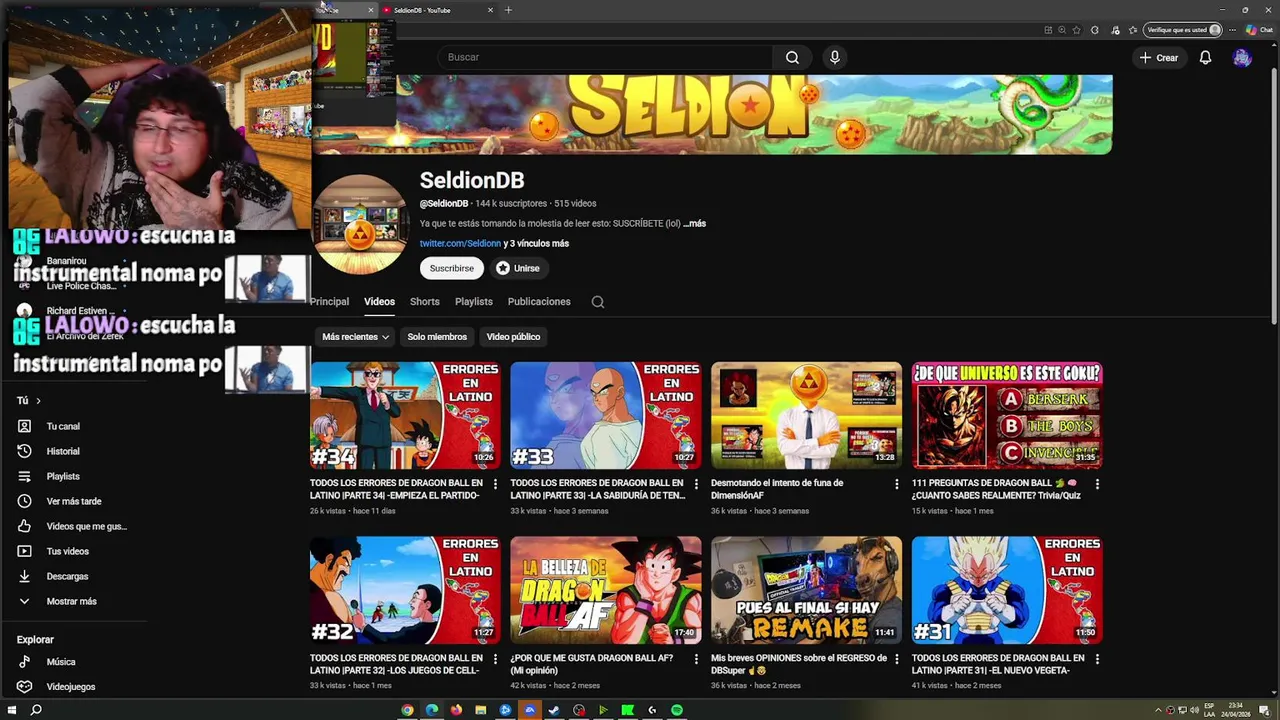
Task: Open File Explorer from the taskbar
Action: 481,710
